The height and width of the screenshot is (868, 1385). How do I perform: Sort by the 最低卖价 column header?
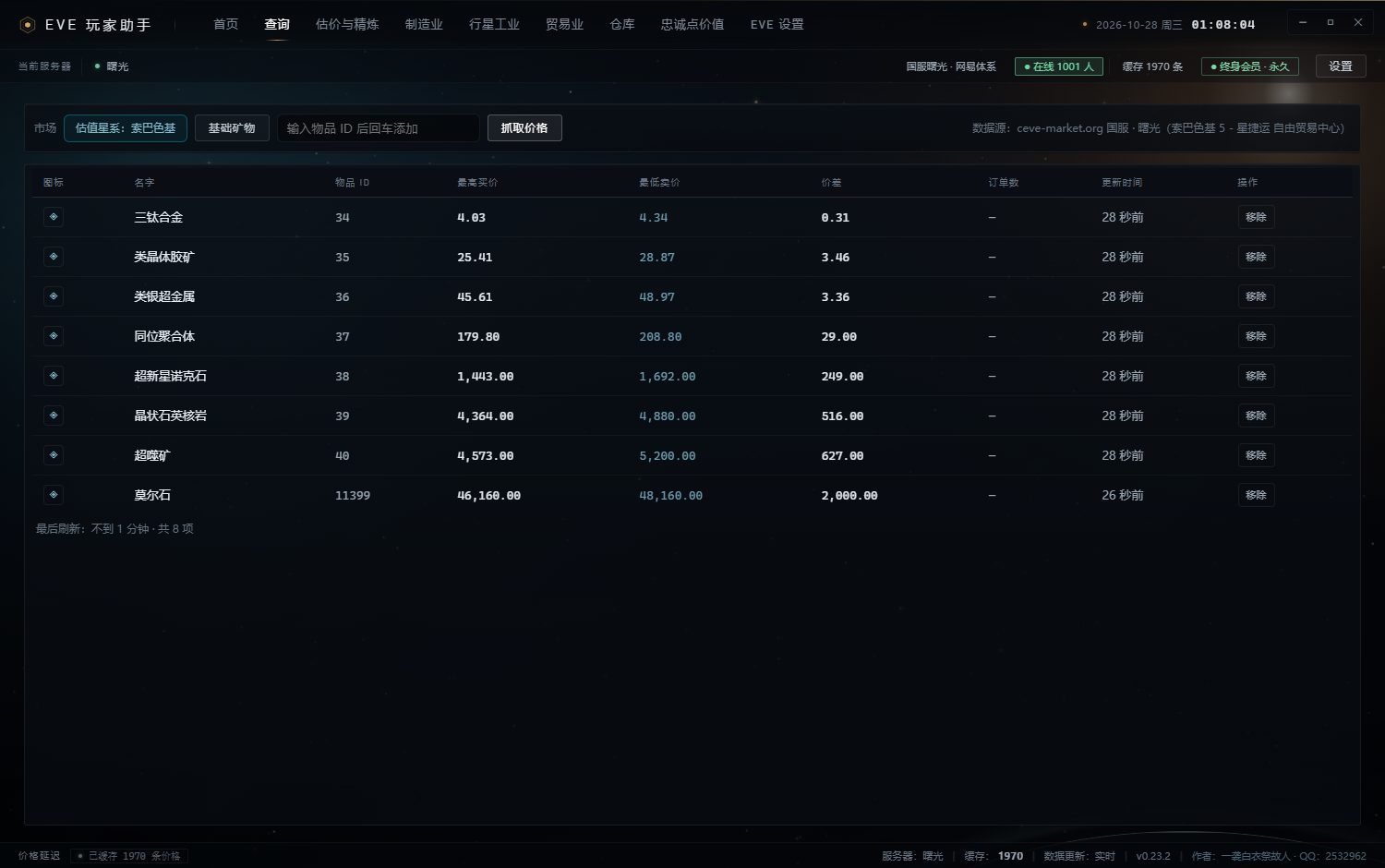point(659,183)
